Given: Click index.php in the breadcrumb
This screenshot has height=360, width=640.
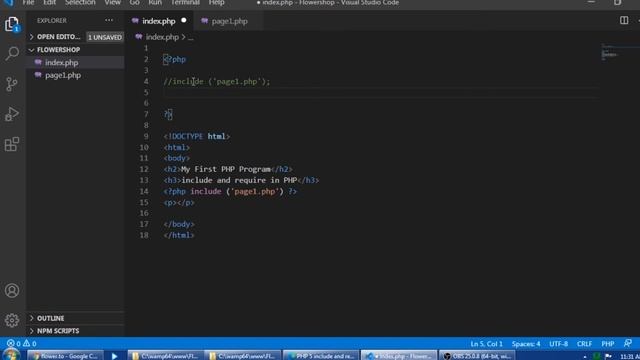Looking at the screenshot, I should [x=162, y=37].
